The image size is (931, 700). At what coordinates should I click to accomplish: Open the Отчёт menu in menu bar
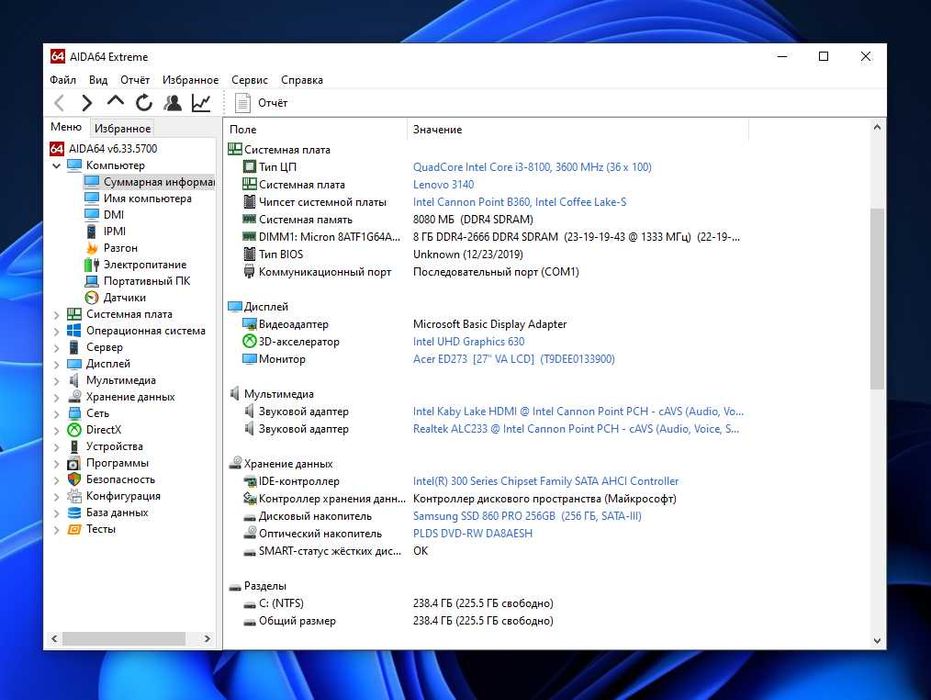pos(135,80)
